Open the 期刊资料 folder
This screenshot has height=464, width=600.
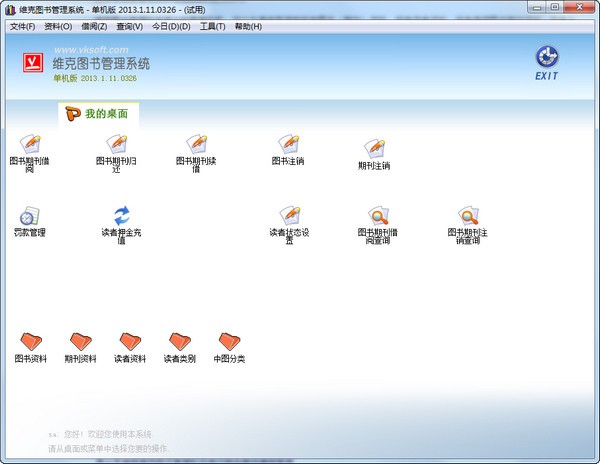pos(80,342)
